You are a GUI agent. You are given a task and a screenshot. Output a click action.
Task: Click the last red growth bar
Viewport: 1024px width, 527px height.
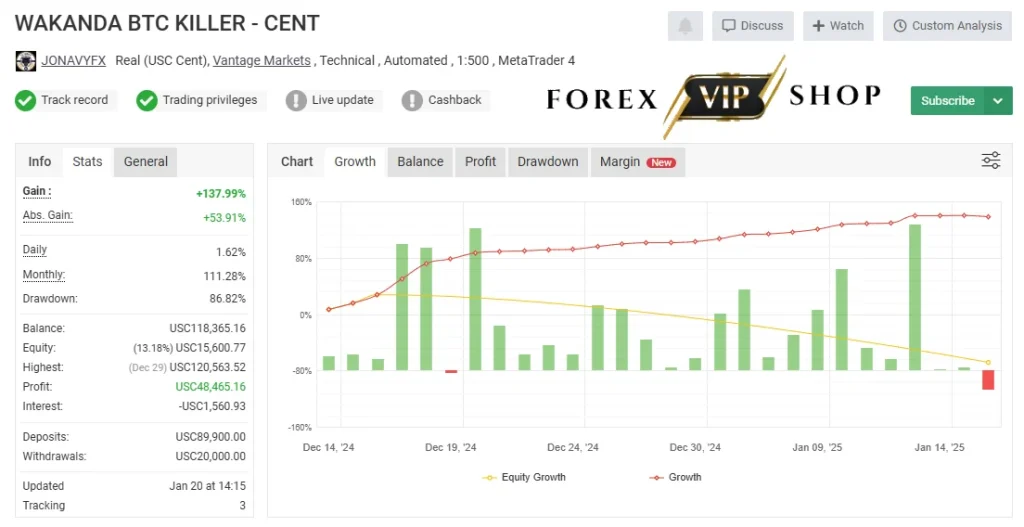(988, 380)
